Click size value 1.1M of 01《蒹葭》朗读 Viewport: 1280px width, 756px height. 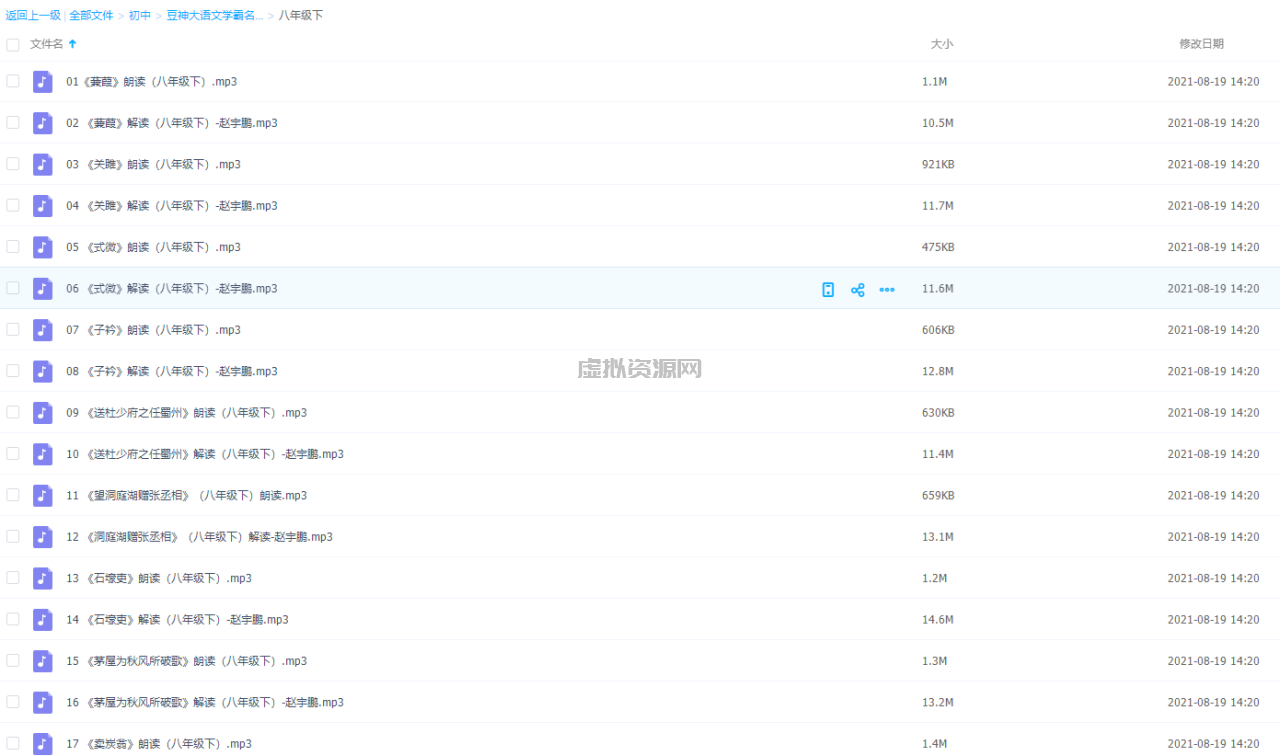(934, 82)
